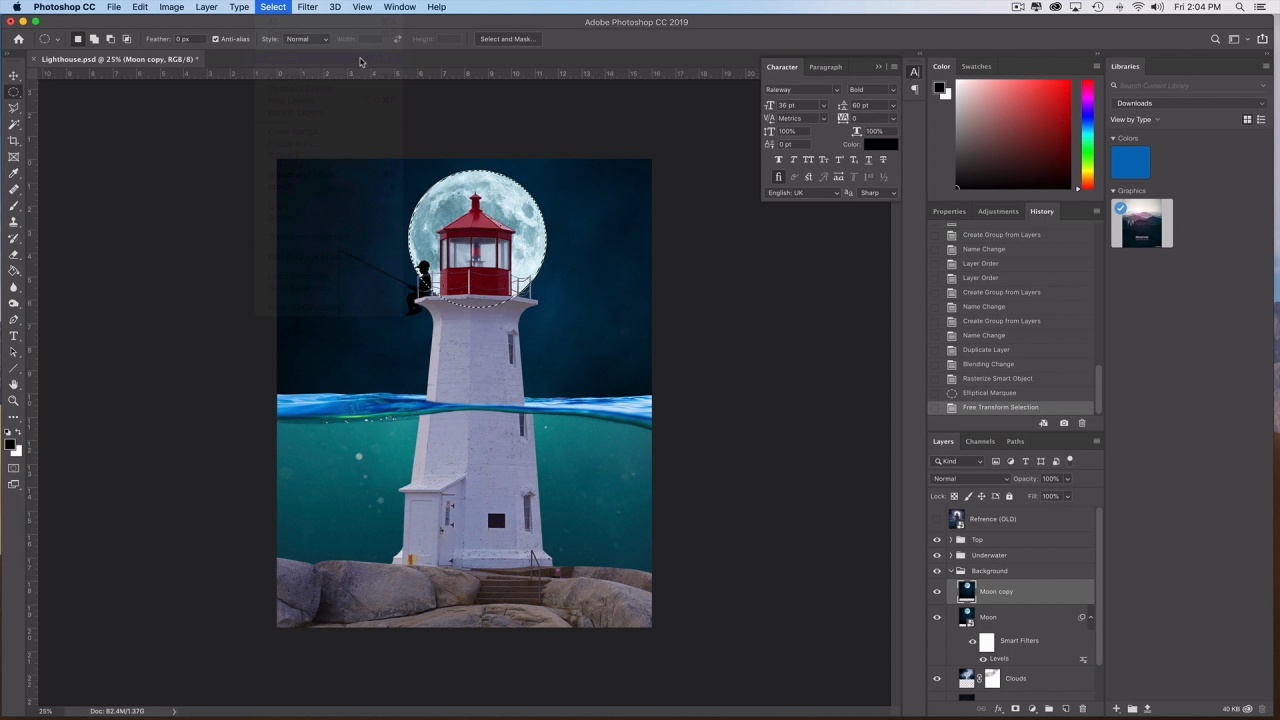Select the Horizontal Type tool
This screenshot has height=720, width=1280.
tap(14, 336)
